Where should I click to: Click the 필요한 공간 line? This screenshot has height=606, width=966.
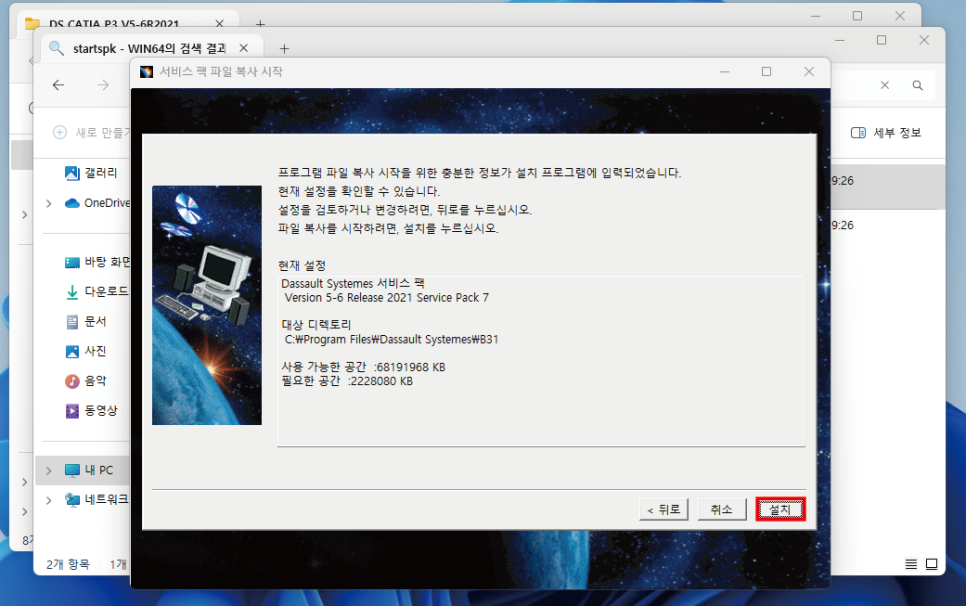pyautogui.click(x=347, y=381)
